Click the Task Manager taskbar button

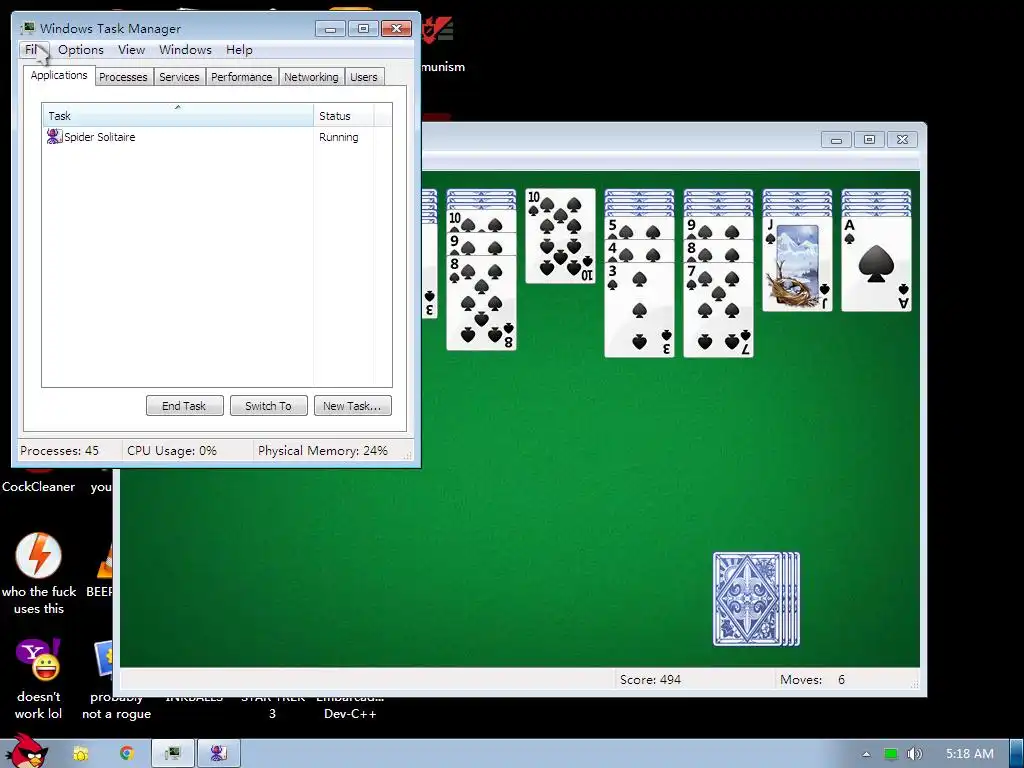click(173, 754)
